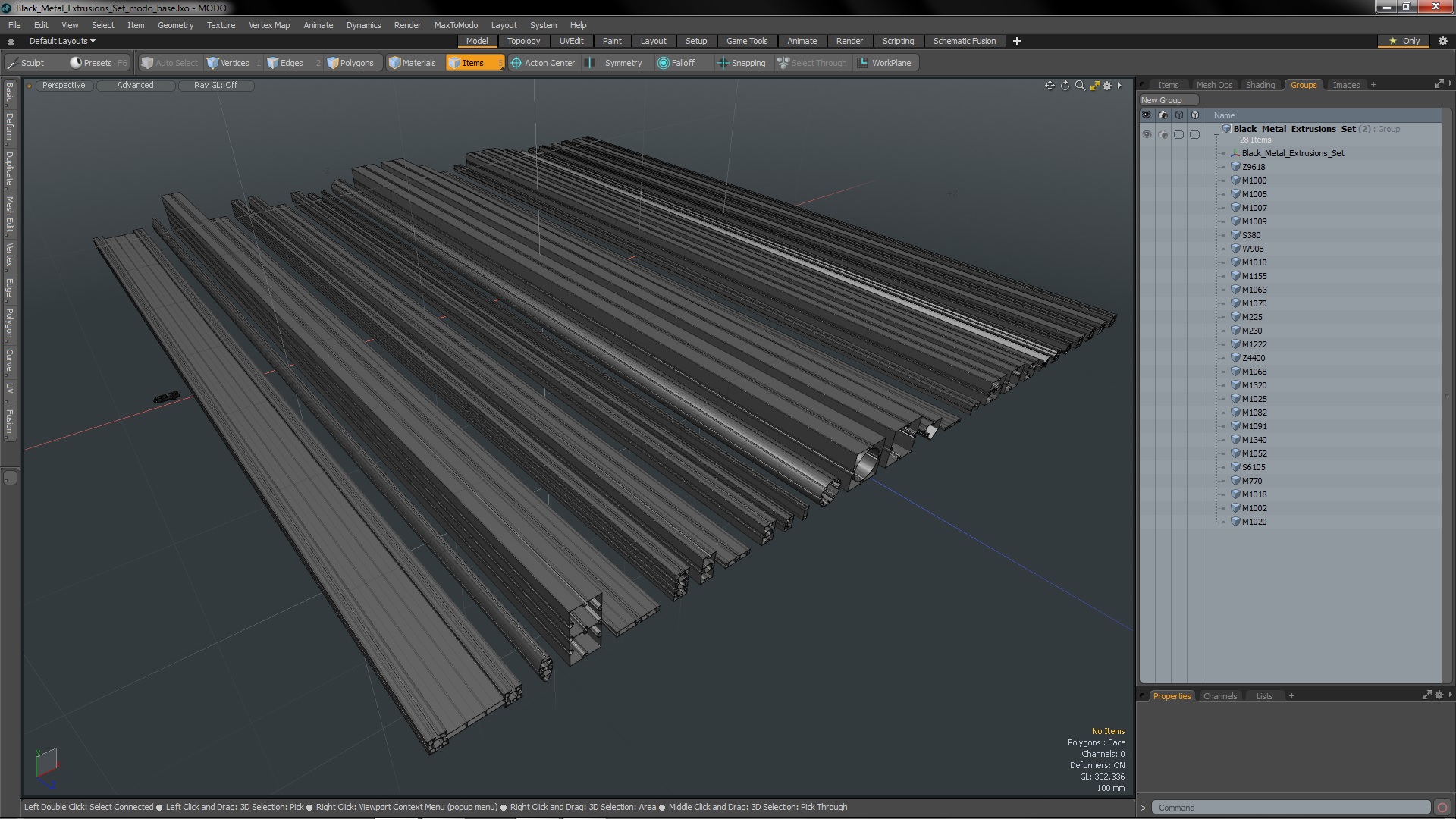Toggle render camera icon for the group row

point(1163,134)
